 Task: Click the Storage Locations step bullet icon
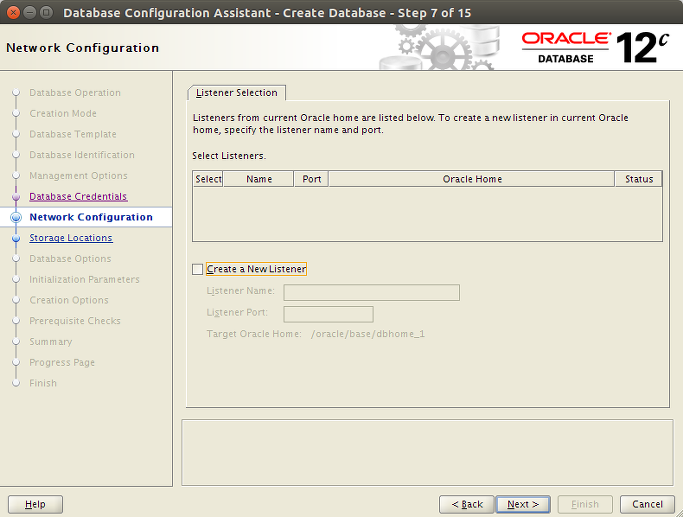[16, 238]
